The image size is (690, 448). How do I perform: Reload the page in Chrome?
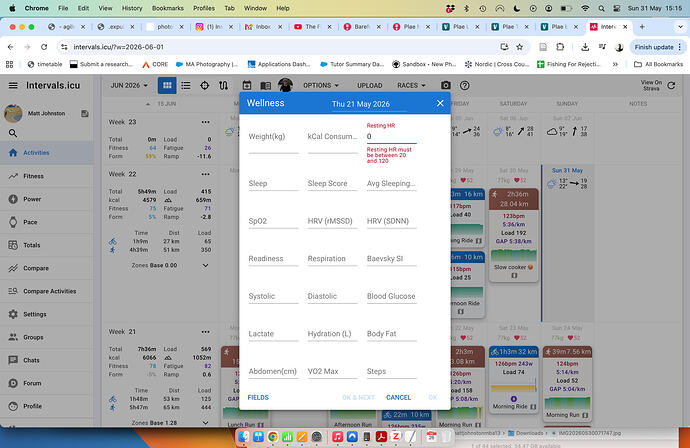44,47
